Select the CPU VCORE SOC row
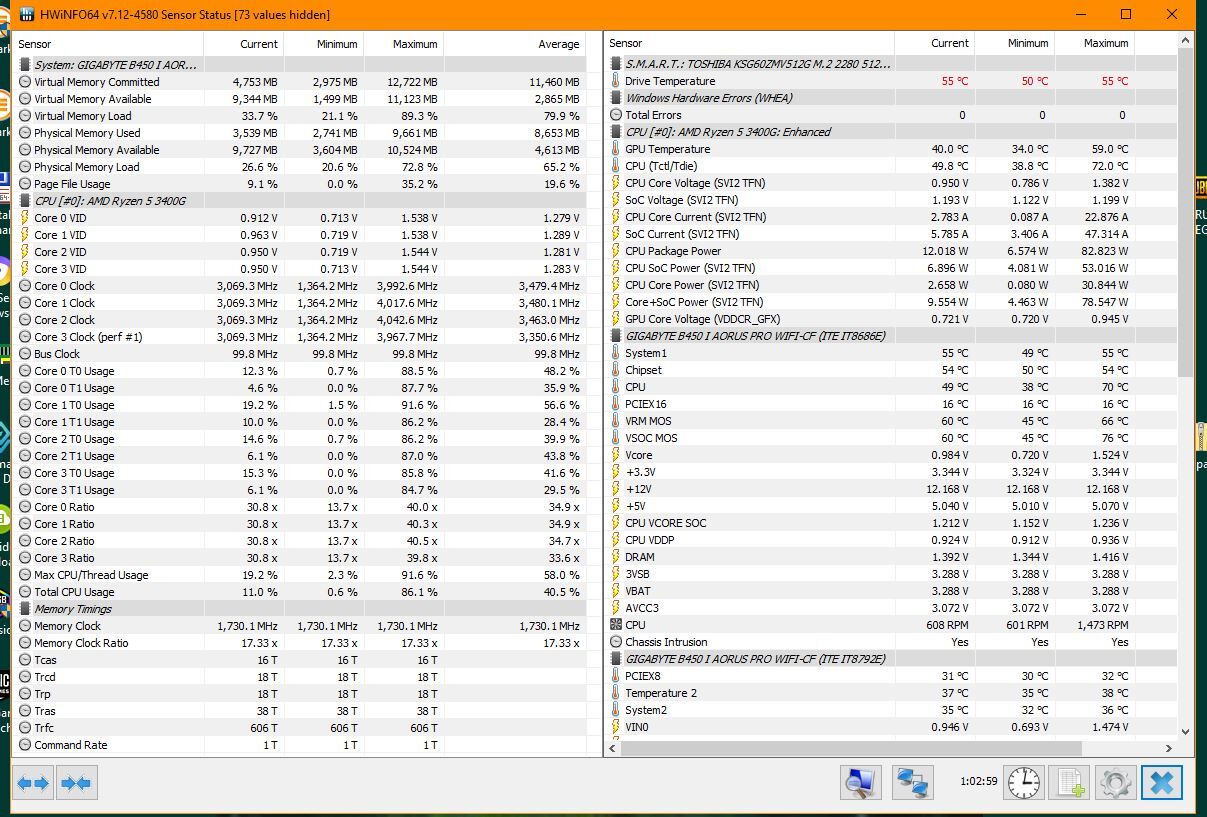The width and height of the screenshot is (1207, 817). tap(891, 523)
